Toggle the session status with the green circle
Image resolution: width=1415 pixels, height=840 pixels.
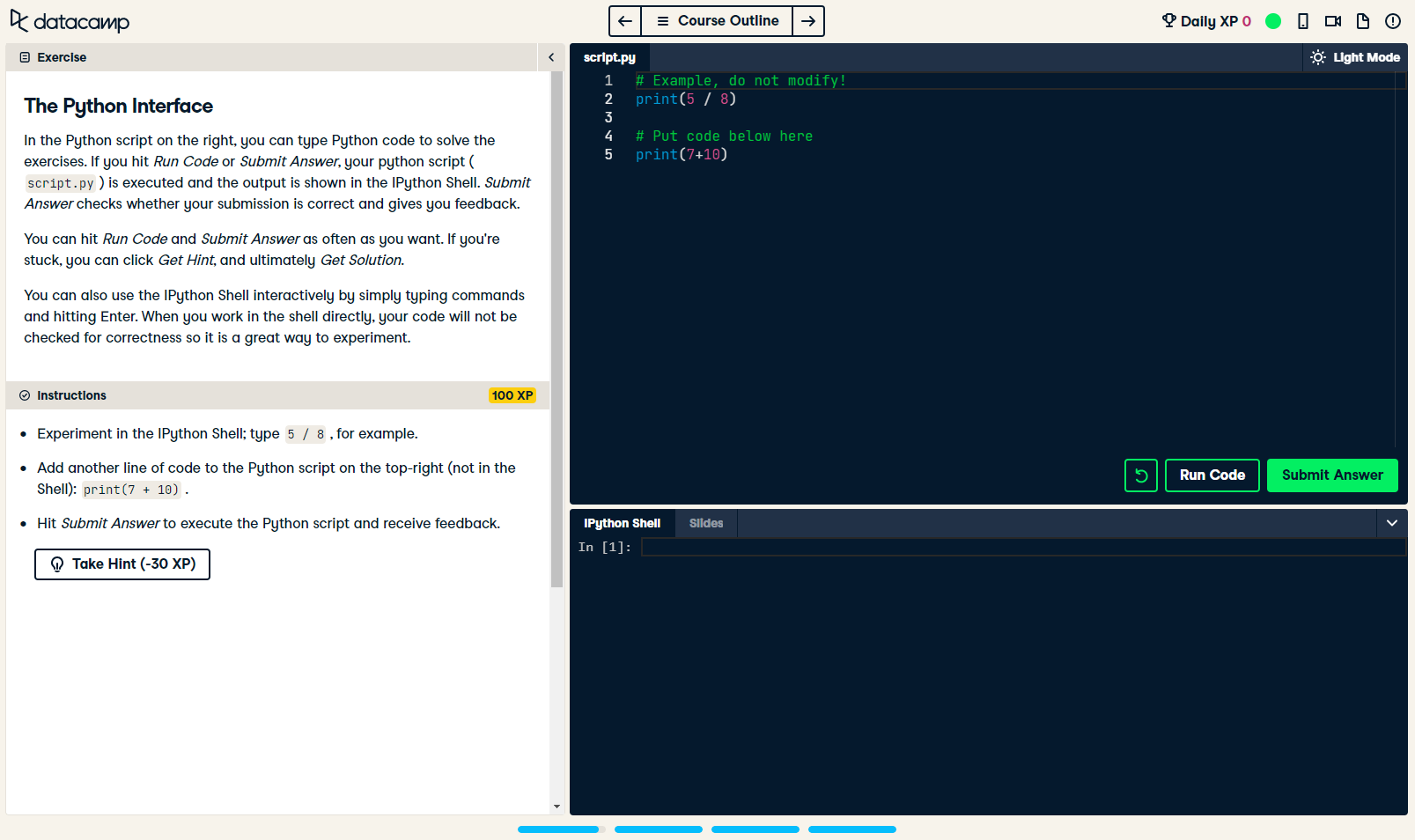[x=1273, y=20]
